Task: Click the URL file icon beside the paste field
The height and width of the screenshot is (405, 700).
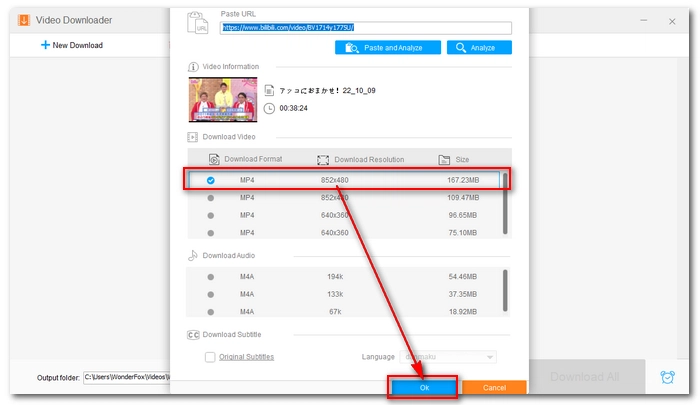Action: 202,24
